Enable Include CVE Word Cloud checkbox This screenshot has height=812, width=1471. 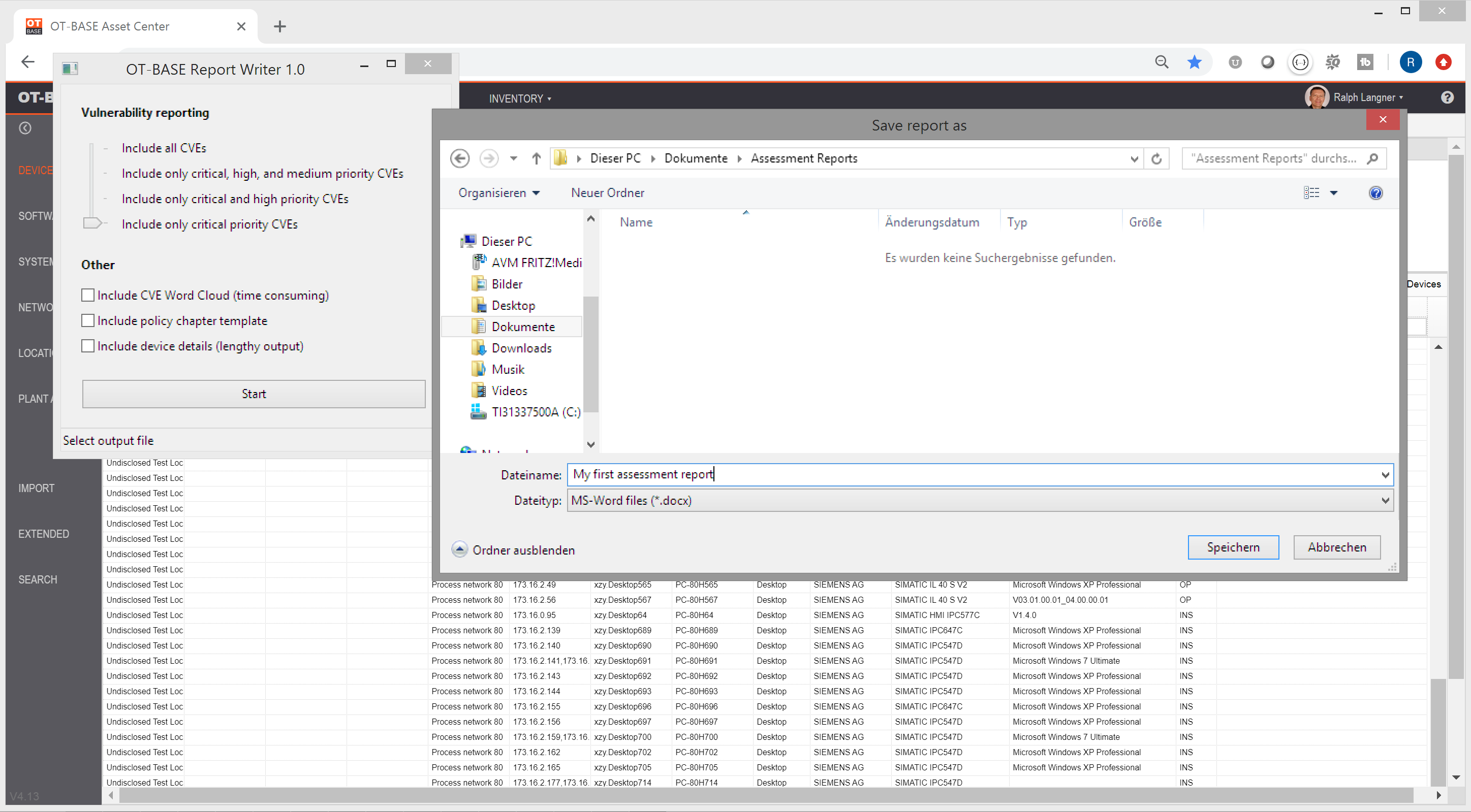(87, 295)
